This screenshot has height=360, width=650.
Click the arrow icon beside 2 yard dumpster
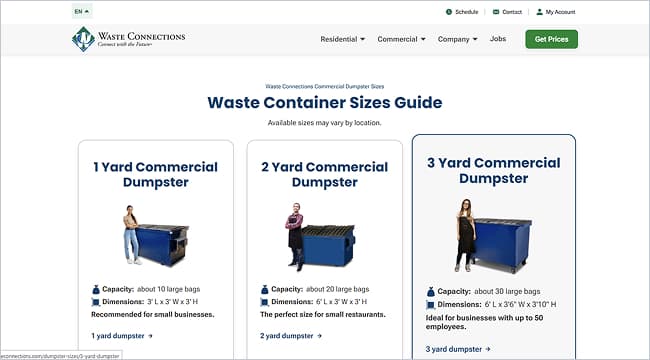point(319,336)
